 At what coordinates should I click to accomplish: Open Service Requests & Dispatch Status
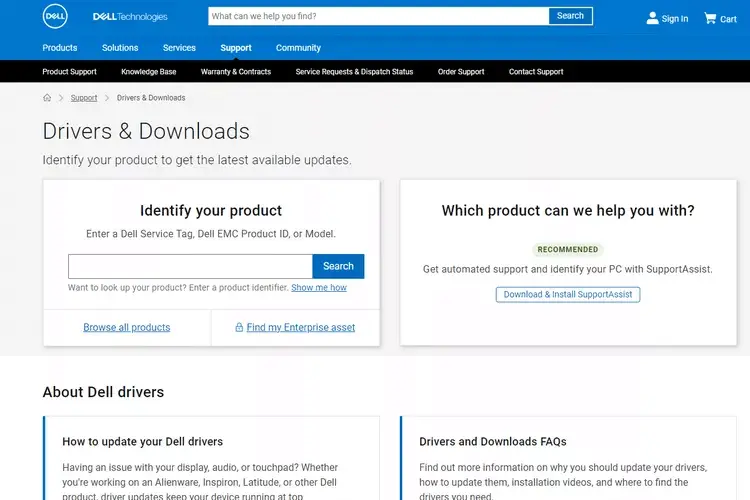point(354,72)
